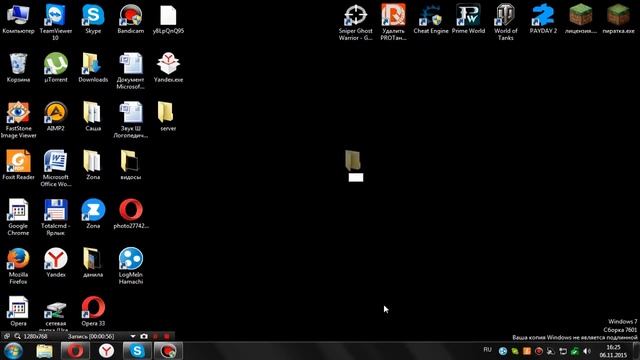Image resolution: width=640 pixels, height=360 pixels.
Task: Open the Корзина recycle bin
Action: (18, 68)
